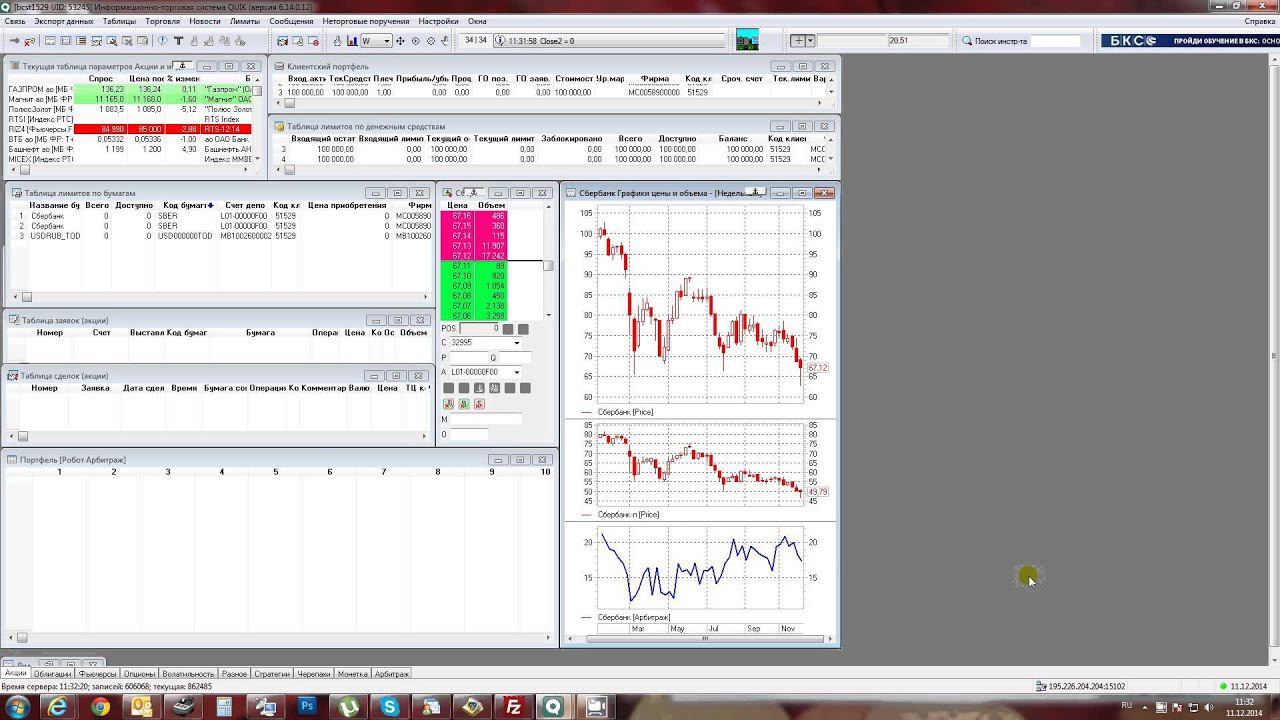The image size is (1280, 720).
Task: Click the Q quantity input field
Action: point(515,357)
